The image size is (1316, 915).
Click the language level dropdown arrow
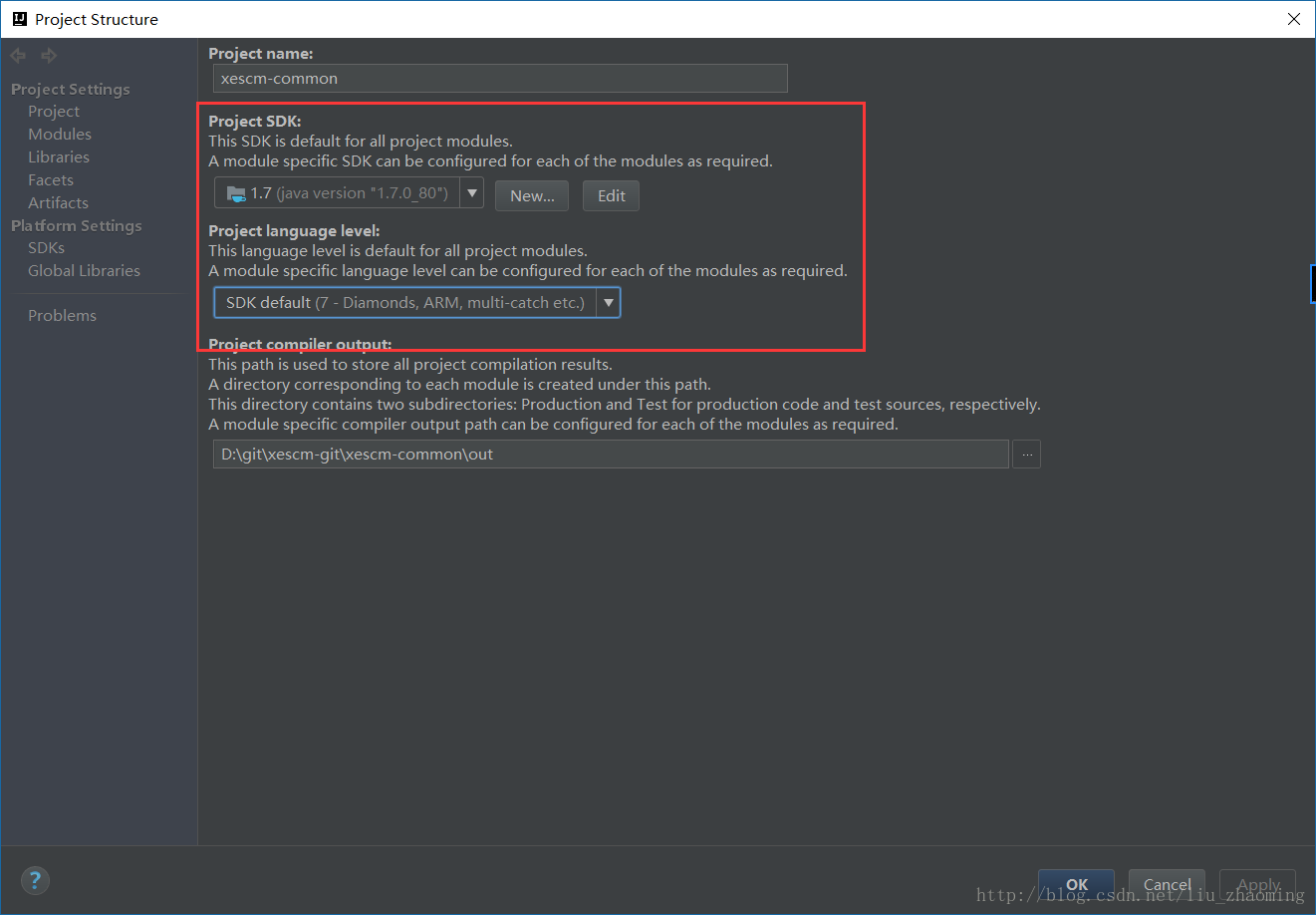point(608,303)
